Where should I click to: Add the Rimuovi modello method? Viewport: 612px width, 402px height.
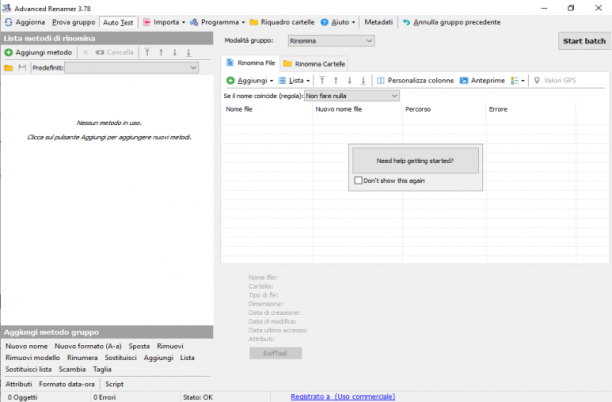click(x=33, y=358)
